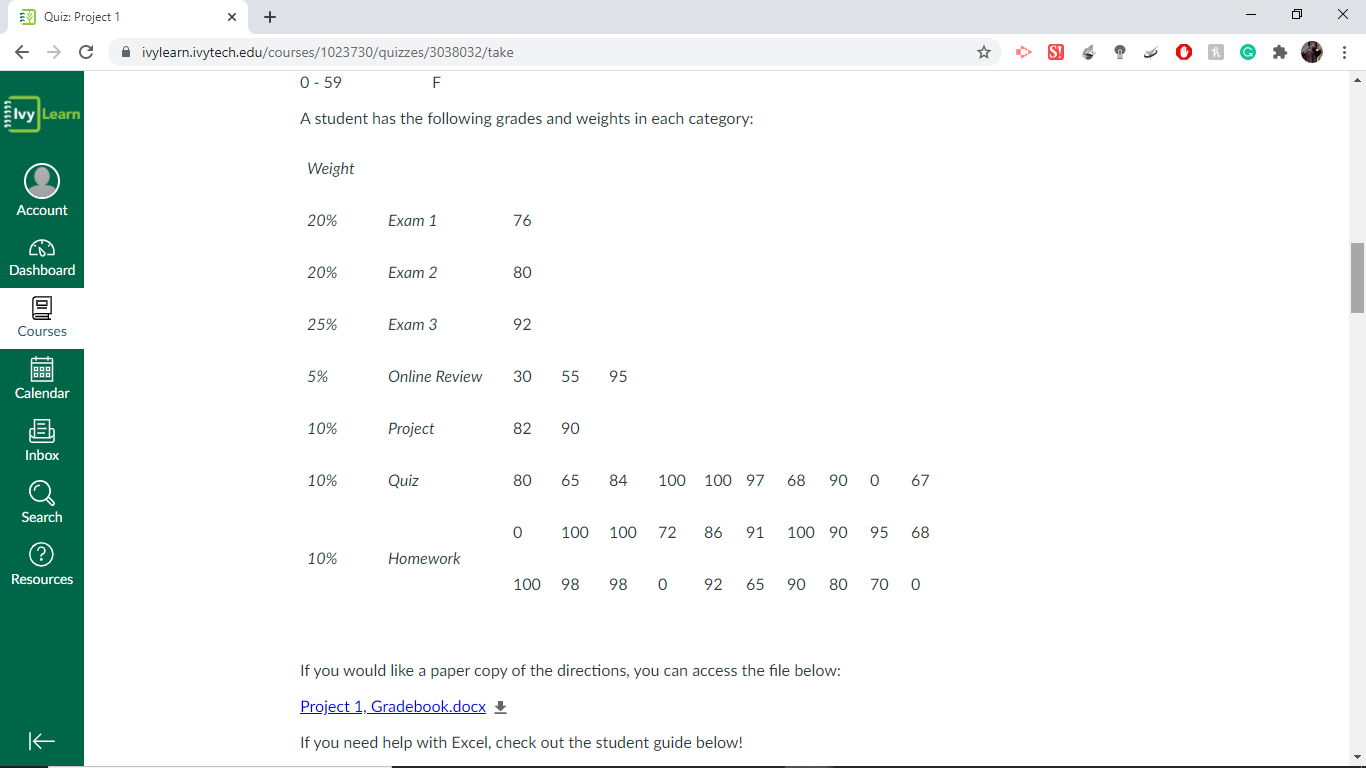Open the uBlock Origin extension
Viewport: 1366px width, 768px height.
pos(1183,52)
